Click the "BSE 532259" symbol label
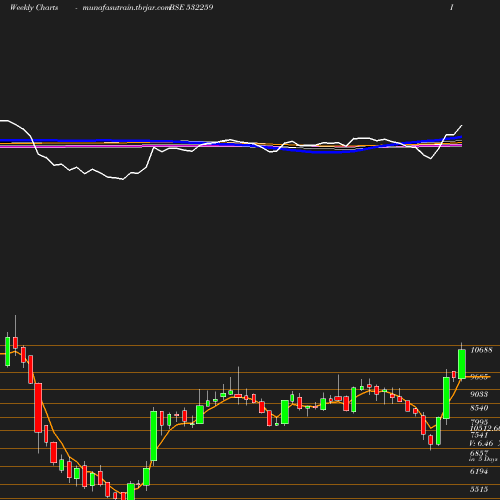The width and height of the screenshot is (500, 500). pyautogui.click(x=191, y=7)
